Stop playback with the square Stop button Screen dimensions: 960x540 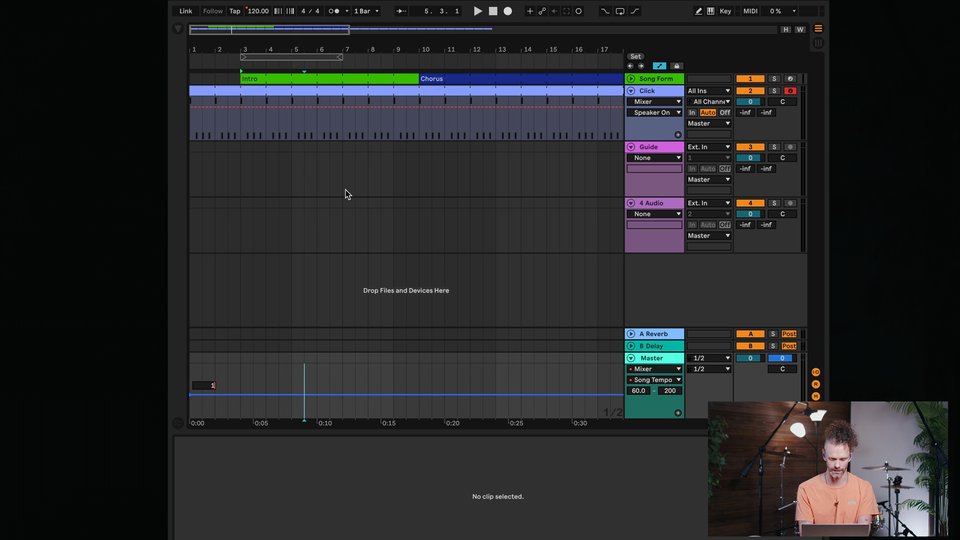click(x=493, y=11)
